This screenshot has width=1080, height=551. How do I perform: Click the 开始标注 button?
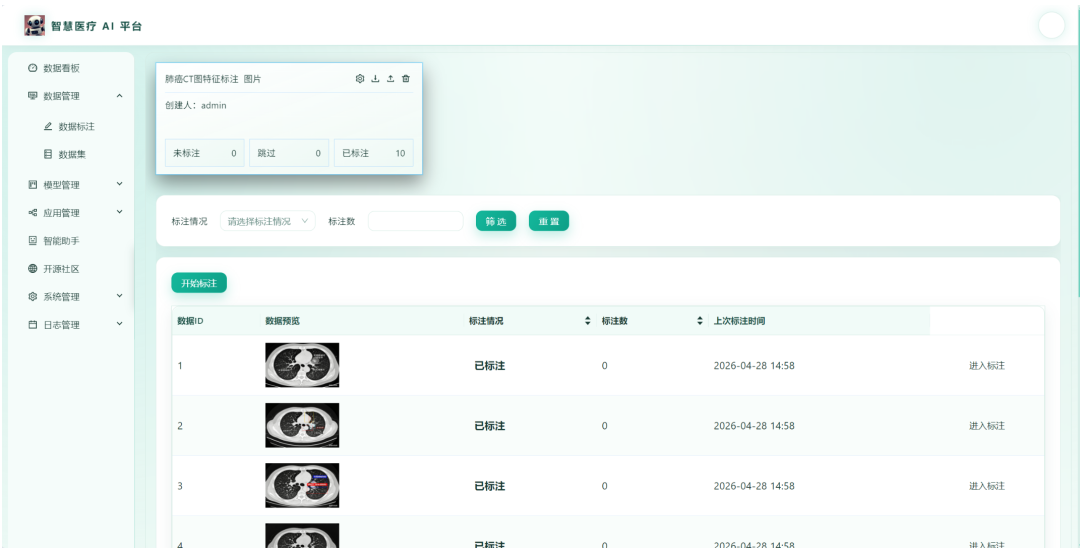pyautogui.click(x=199, y=283)
